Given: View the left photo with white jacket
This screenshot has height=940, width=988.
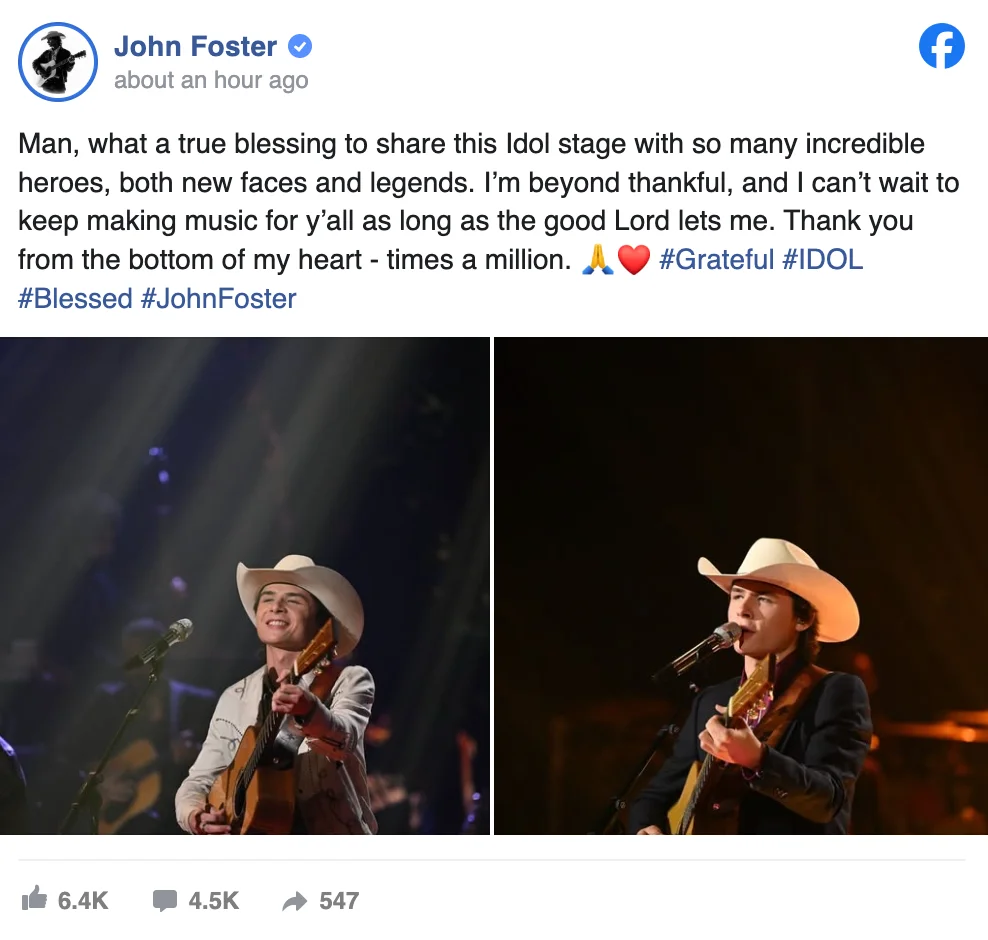Looking at the screenshot, I should (245, 586).
